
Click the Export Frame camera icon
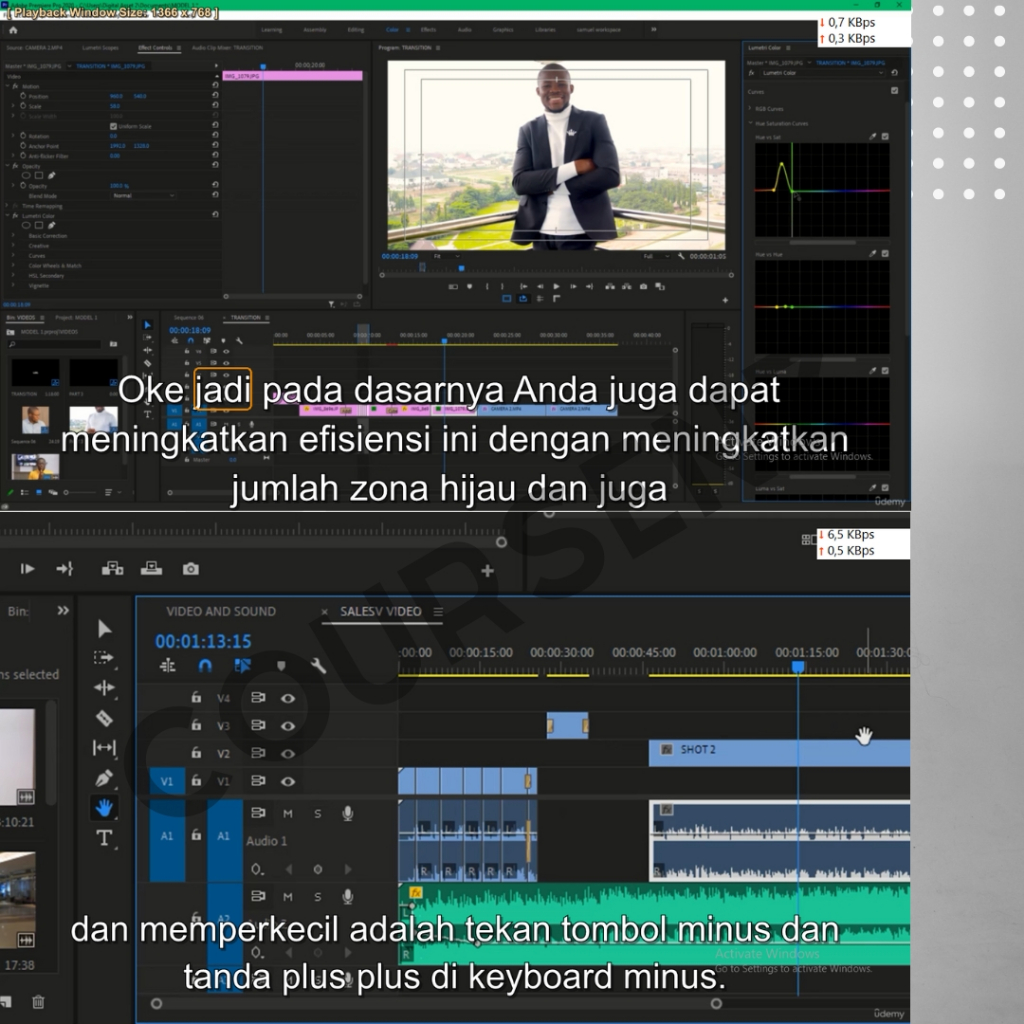[190, 569]
